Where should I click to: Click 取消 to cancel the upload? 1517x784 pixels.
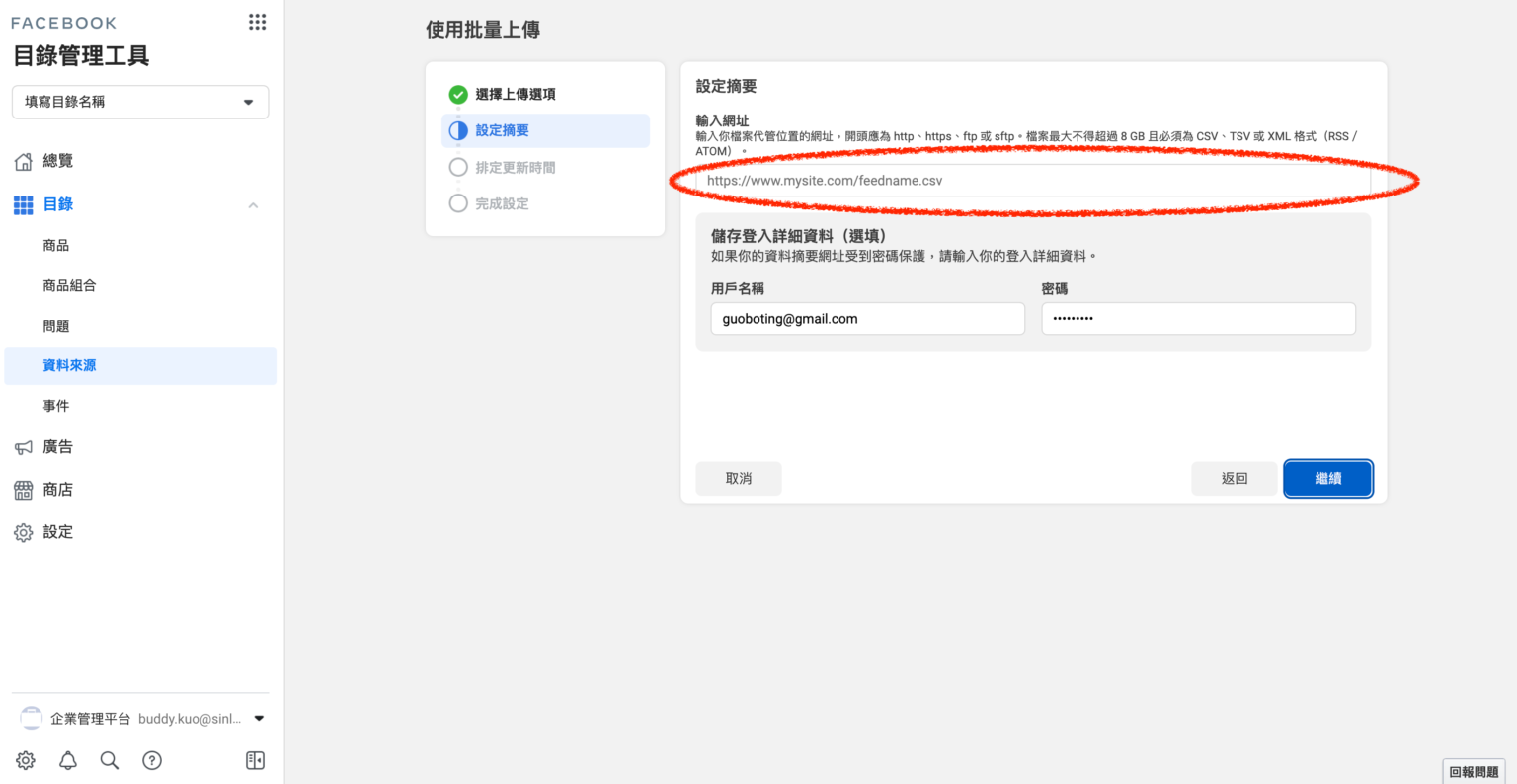pos(738,478)
